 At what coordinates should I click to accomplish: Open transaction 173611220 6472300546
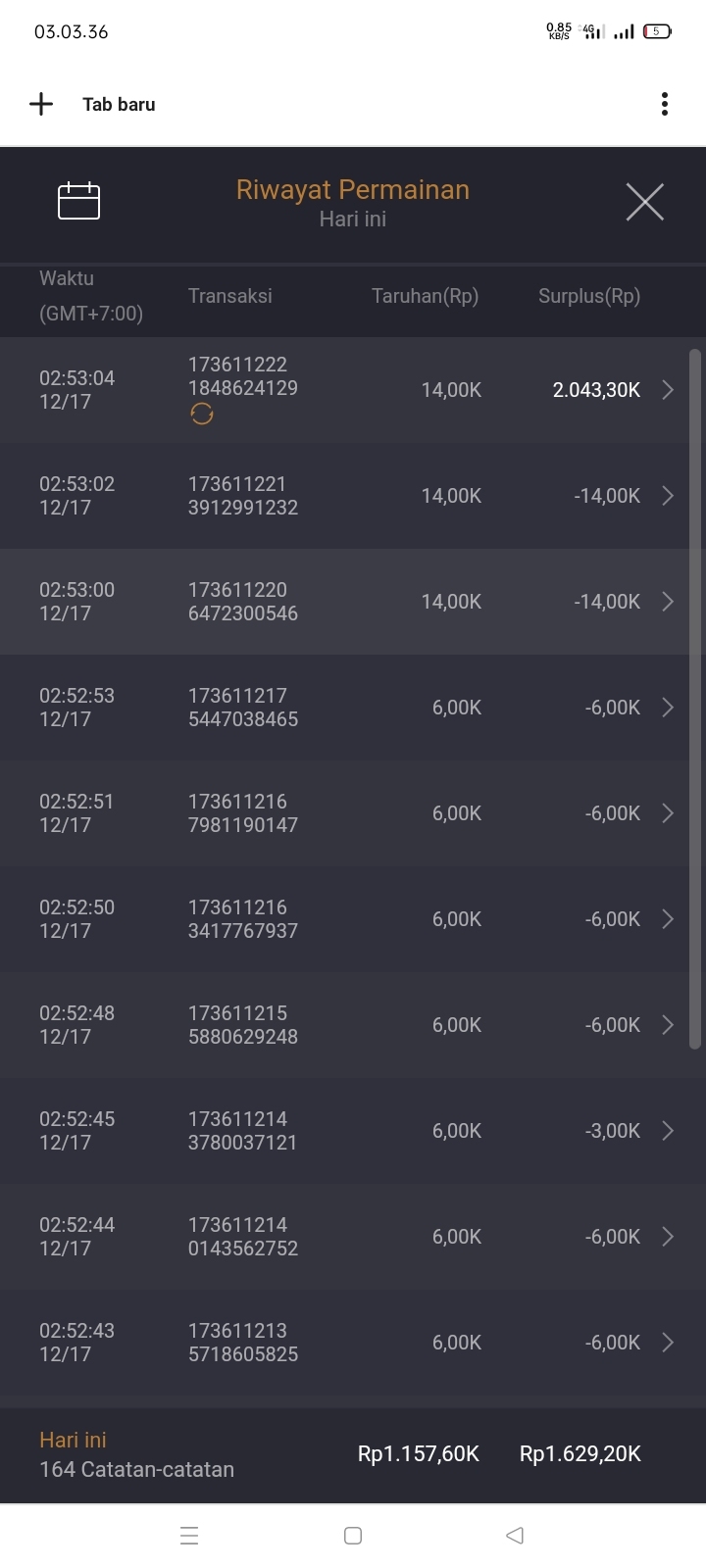tap(243, 602)
